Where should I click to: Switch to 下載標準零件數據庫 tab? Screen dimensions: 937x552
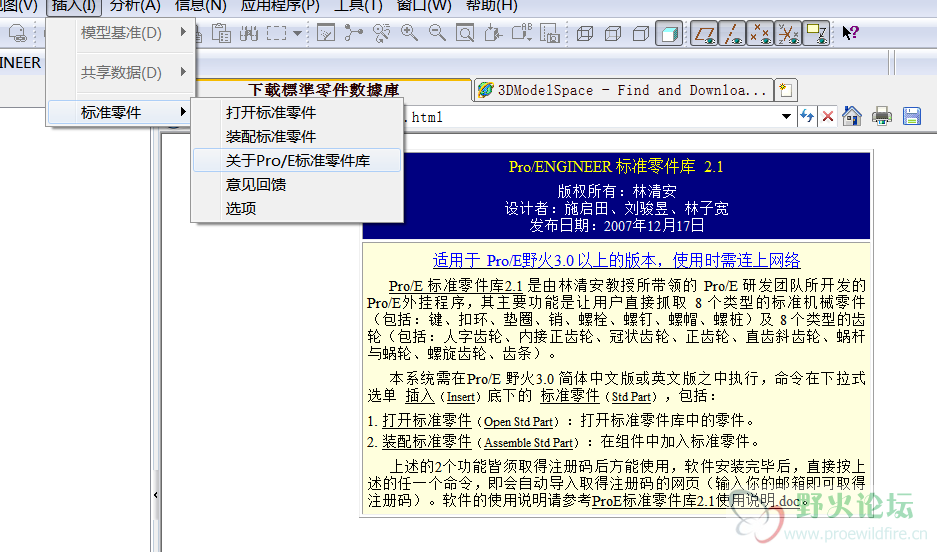point(324,90)
